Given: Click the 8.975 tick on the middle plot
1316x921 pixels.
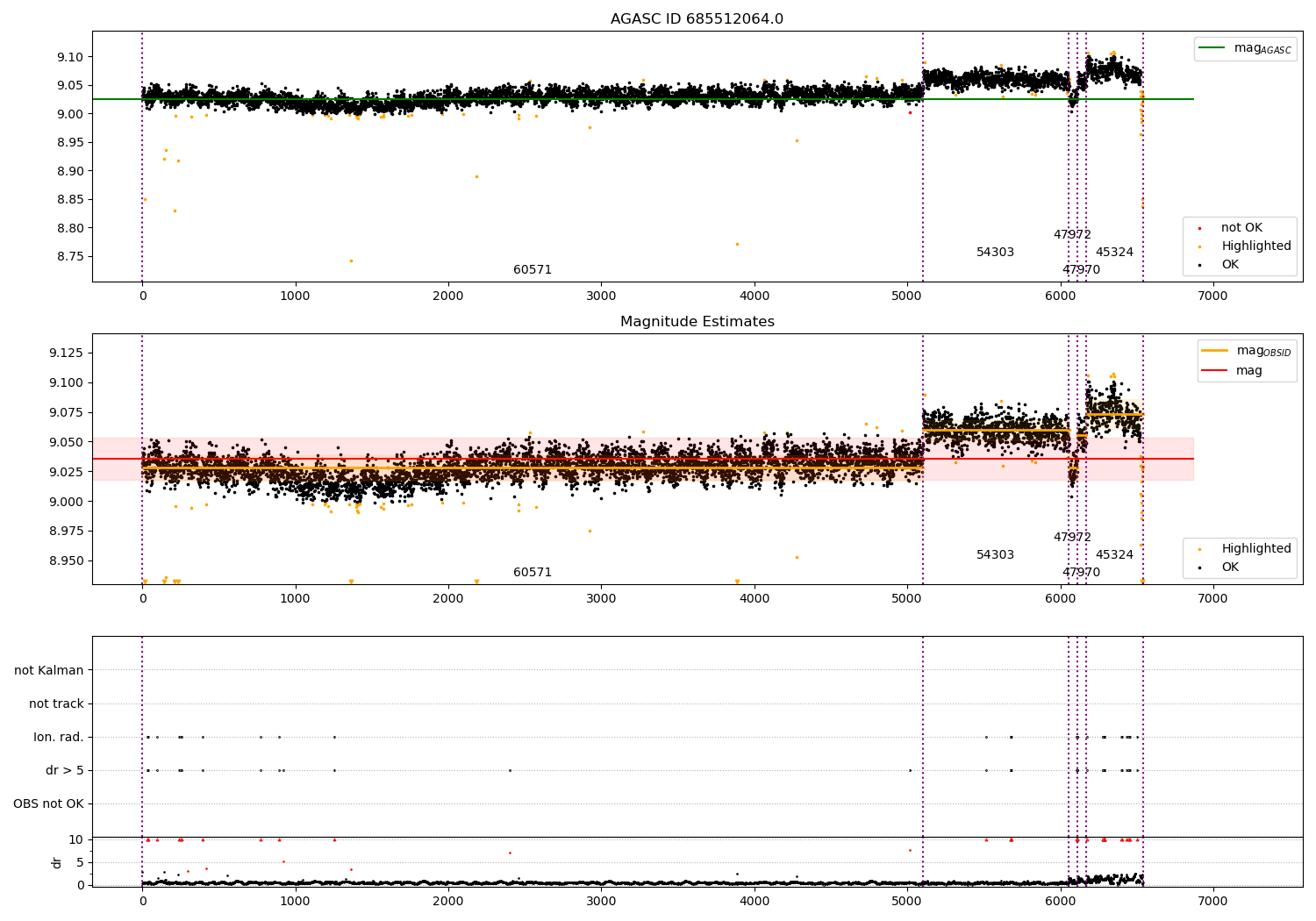Looking at the screenshot, I should tap(67, 532).
